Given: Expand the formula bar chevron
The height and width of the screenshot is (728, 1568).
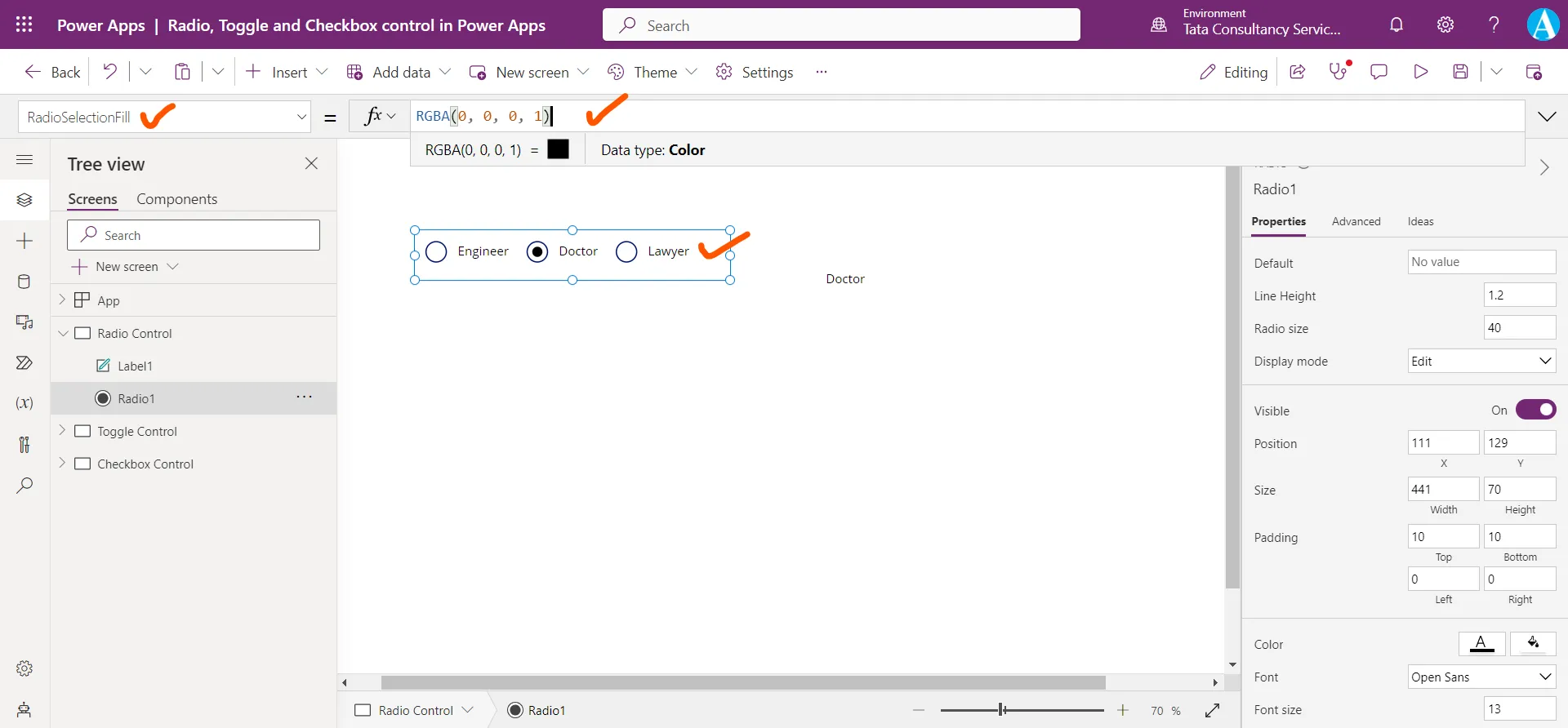Looking at the screenshot, I should [x=1547, y=117].
